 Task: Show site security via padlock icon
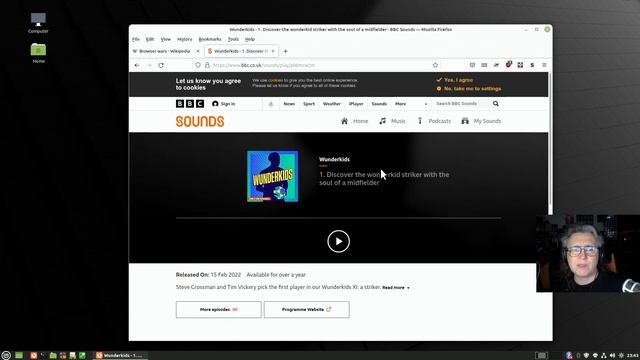[207, 65]
